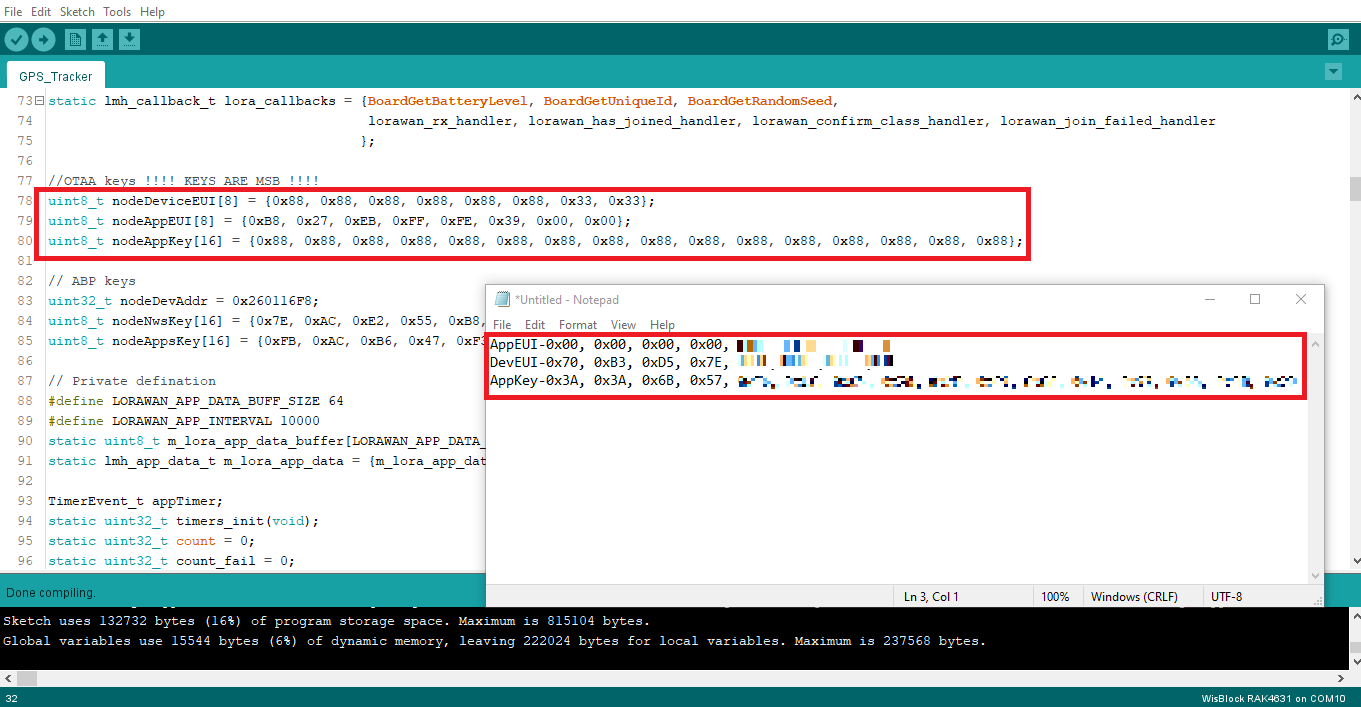1361x707 pixels.
Task: Open a sketch using the Open icon
Action: 102,39
